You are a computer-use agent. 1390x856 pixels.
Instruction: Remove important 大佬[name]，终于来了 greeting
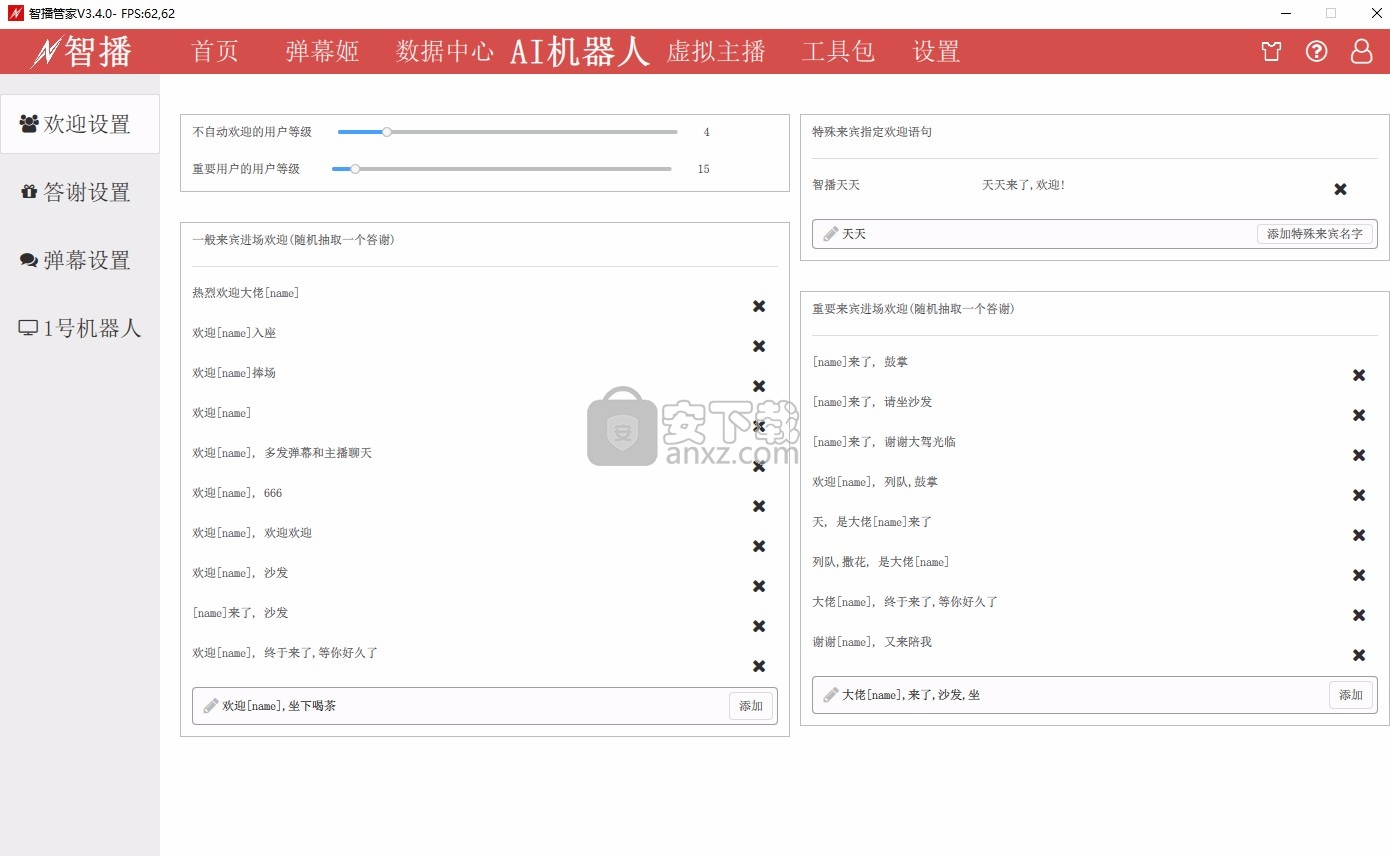pyautogui.click(x=1359, y=615)
